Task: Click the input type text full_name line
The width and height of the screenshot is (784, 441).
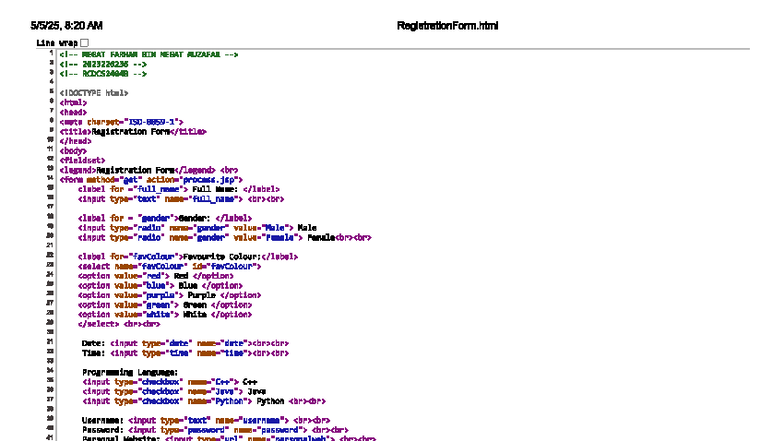Action: [x=181, y=199]
